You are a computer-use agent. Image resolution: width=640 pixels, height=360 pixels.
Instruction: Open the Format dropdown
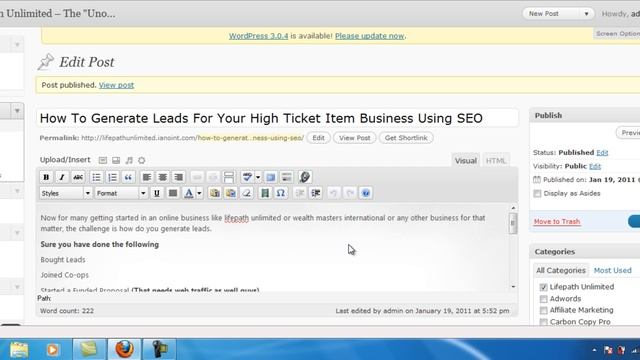pos(121,193)
